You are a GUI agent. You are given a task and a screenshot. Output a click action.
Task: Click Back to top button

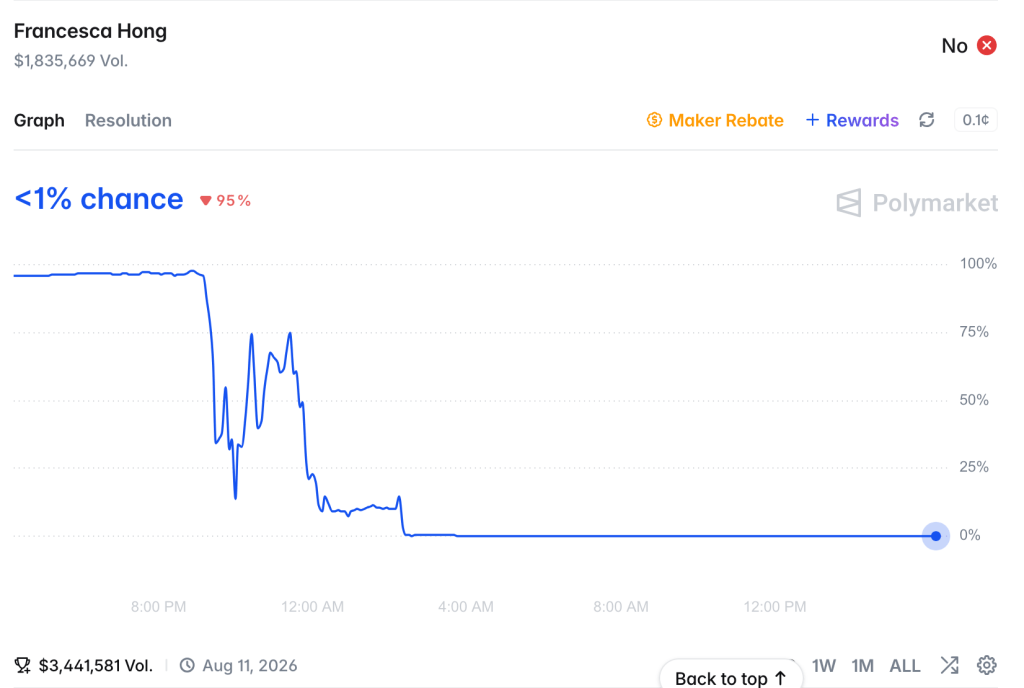731,677
